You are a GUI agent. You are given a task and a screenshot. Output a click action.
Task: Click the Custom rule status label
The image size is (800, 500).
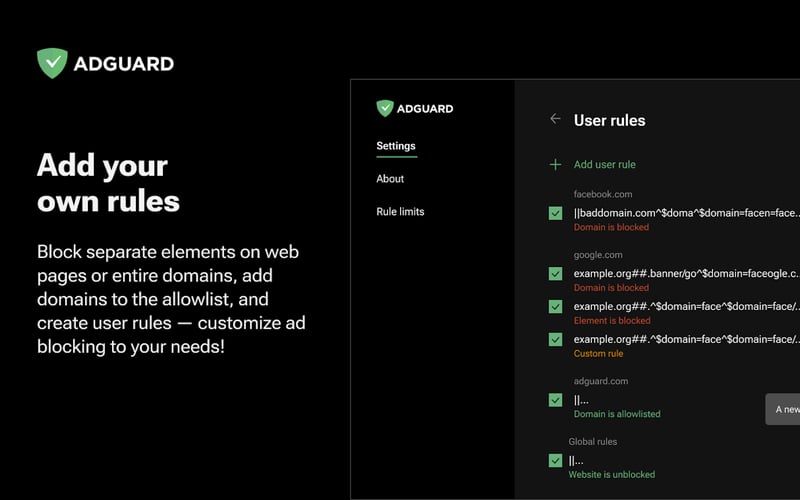click(x=598, y=353)
